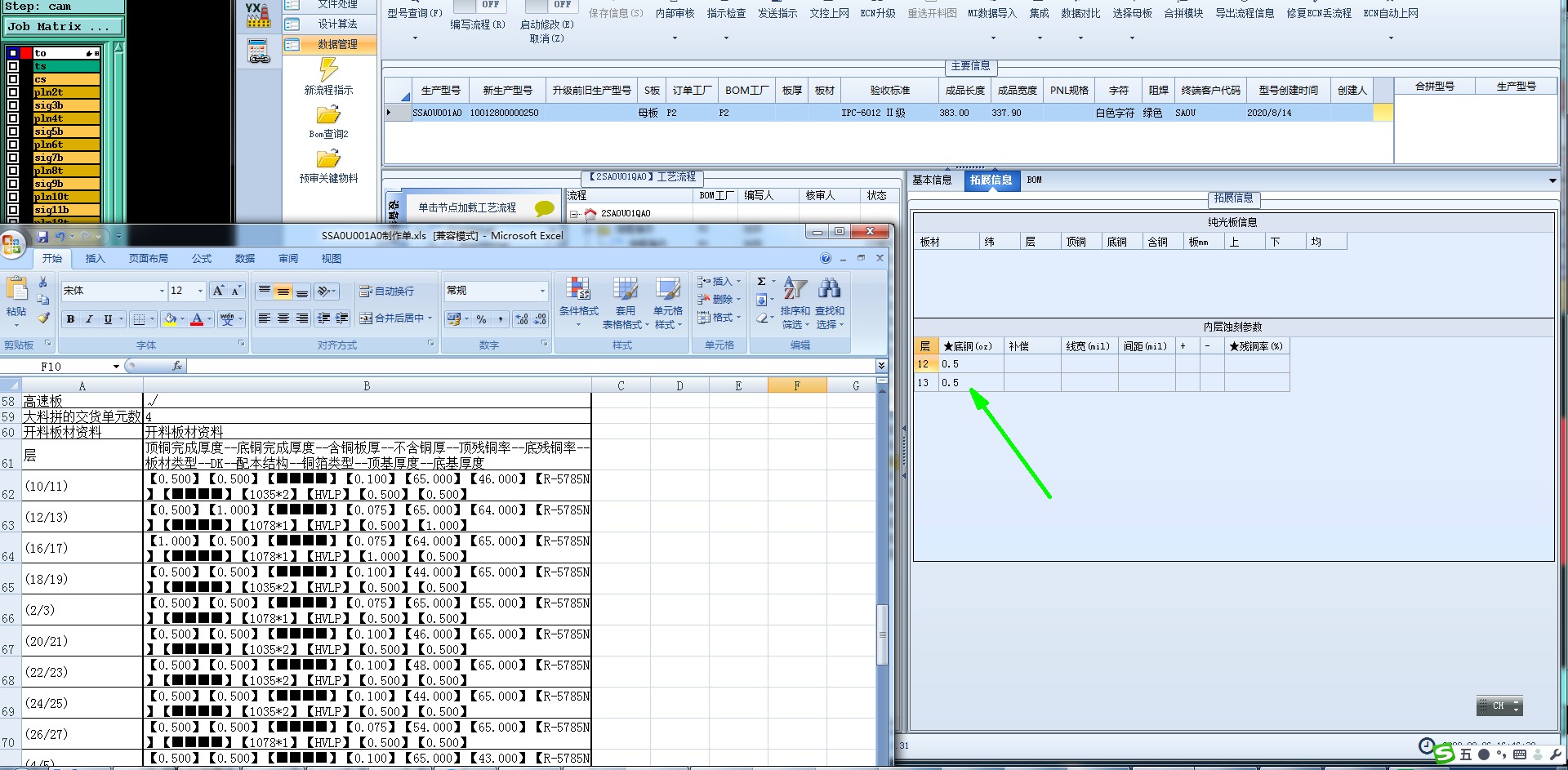Open 预审关键物料 folder icon

point(328,159)
